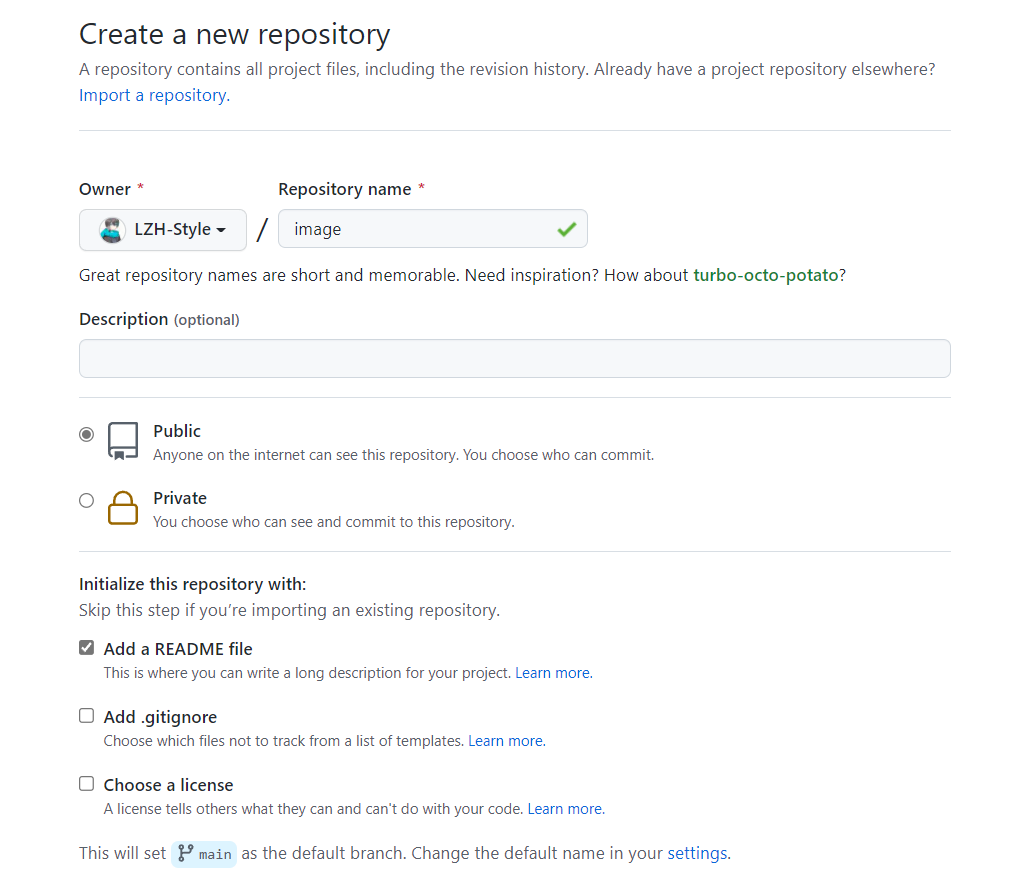Tick the Choose a license checkbox
Screen dimensions: 1032x885
coord(87,784)
